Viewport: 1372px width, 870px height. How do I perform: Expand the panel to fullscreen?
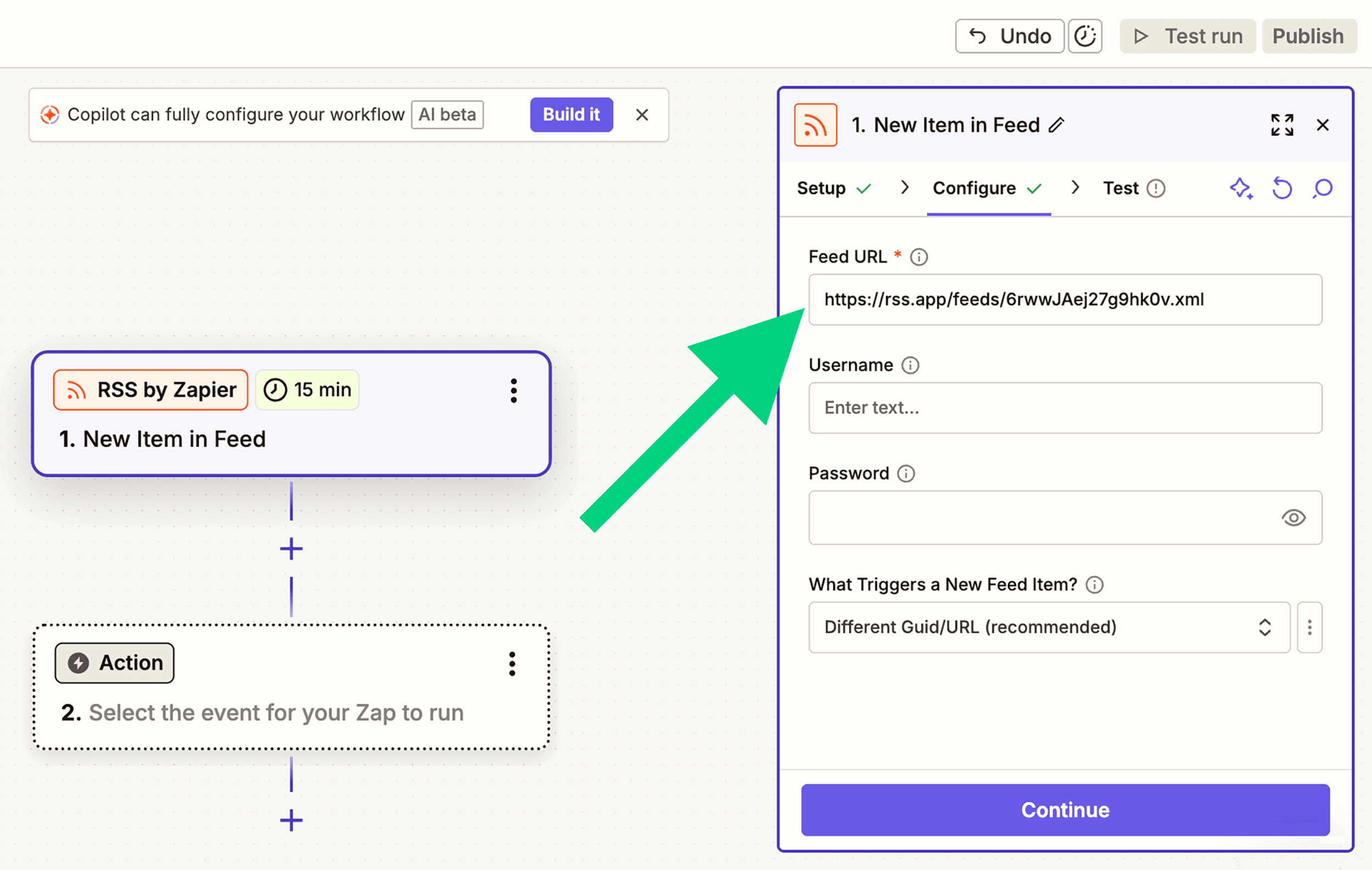tap(1282, 125)
